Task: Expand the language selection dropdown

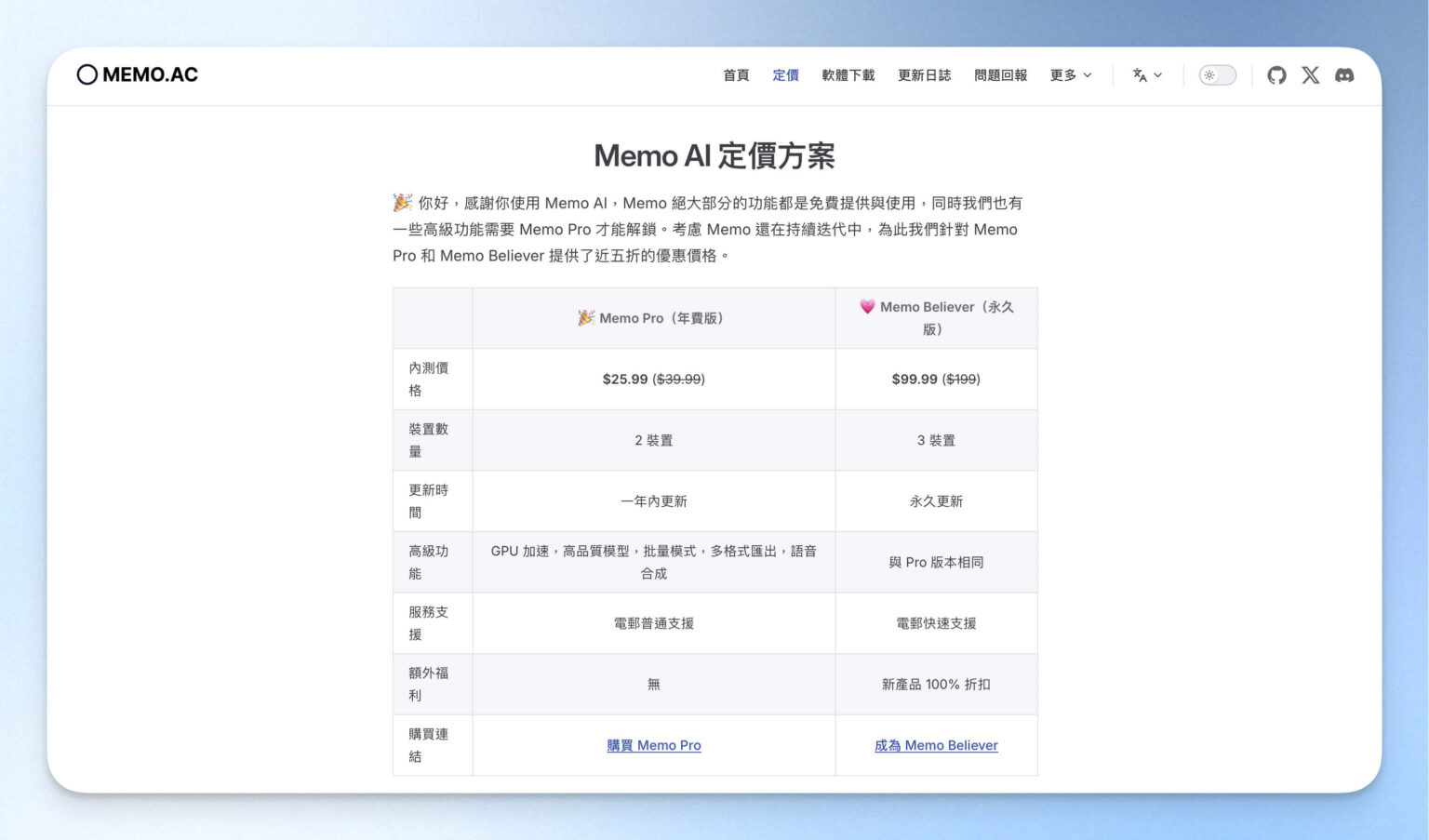Action: 1146,74
